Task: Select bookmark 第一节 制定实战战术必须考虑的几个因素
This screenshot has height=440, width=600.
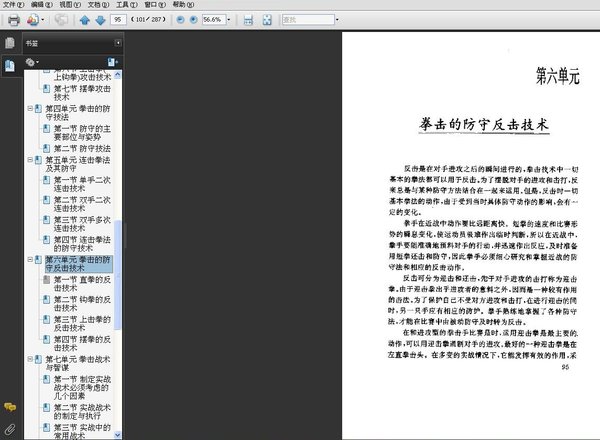Action: 82,387
